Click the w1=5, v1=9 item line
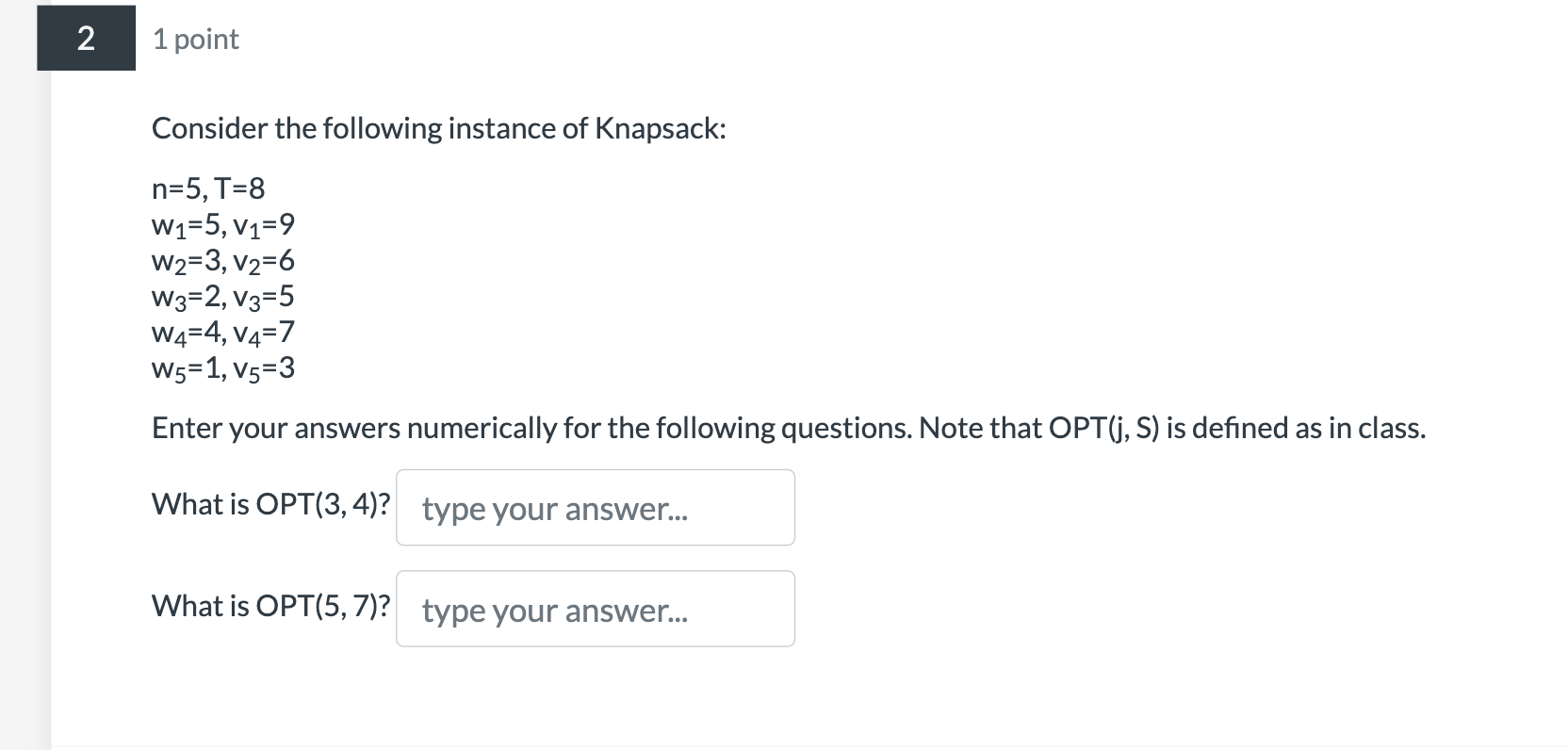This screenshot has width=1568, height=750. click(x=223, y=224)
